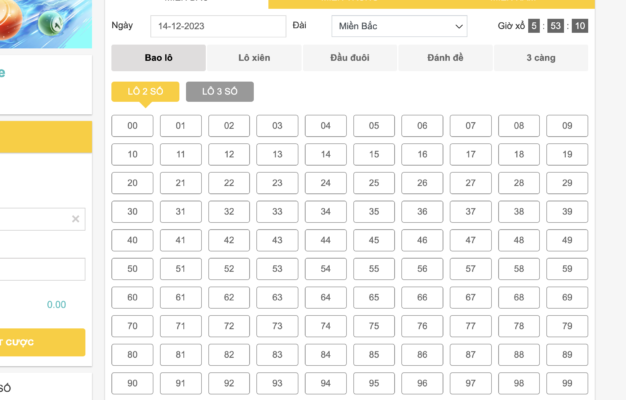
Task: Toggle number 00 in the grid
Action: coord(132,126)
